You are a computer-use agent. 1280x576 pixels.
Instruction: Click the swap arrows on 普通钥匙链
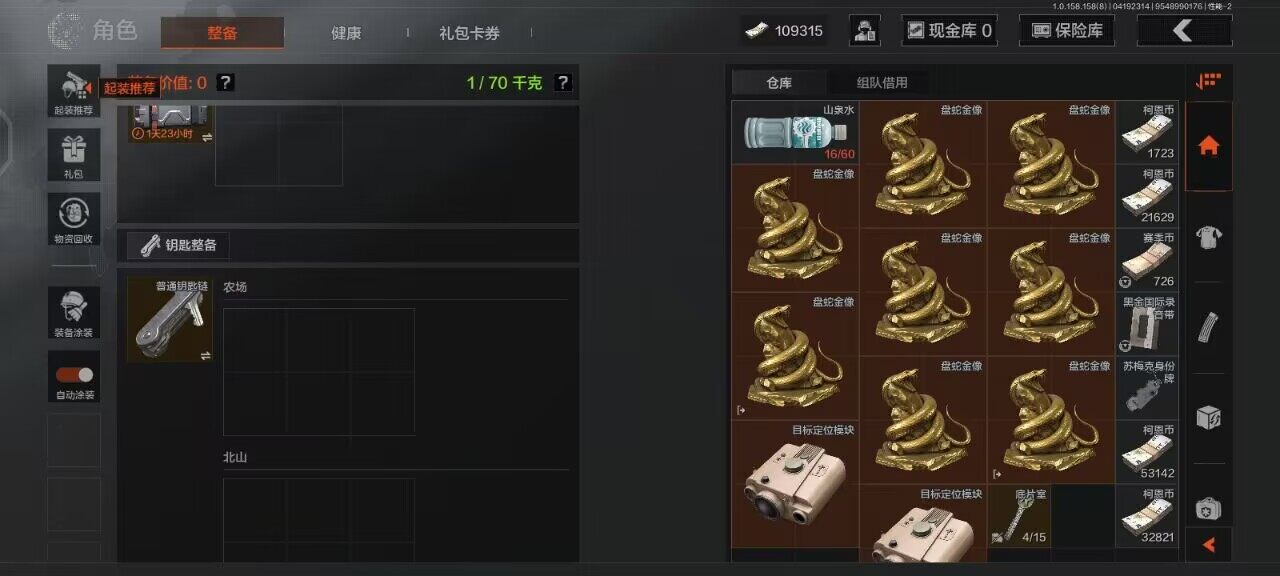tap(205, 355)
